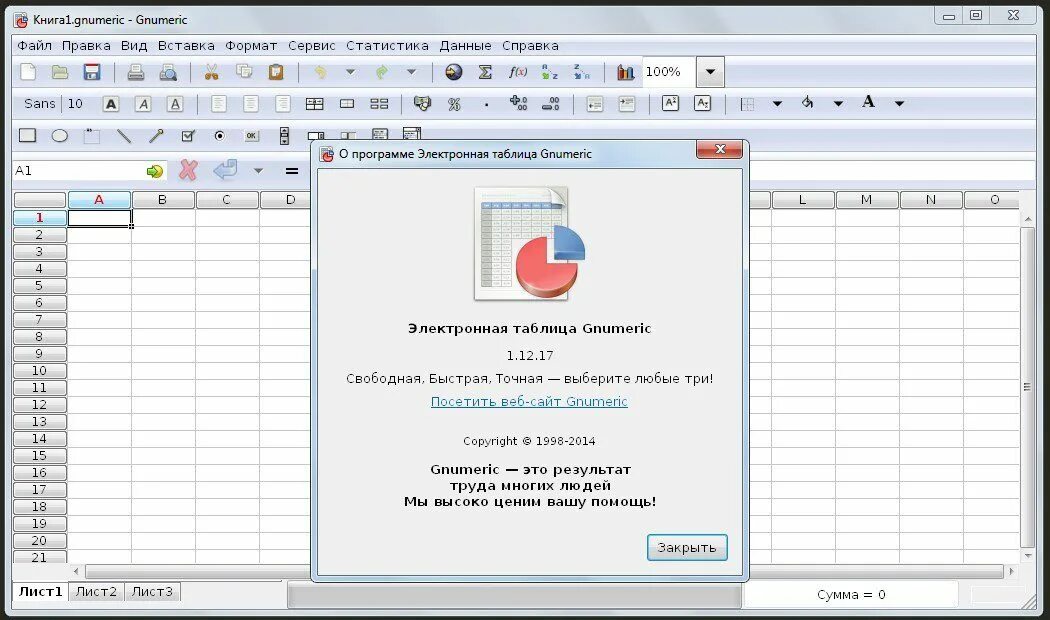The image size is (1050, 620).
Task: Create a new workbook with New icon
Action: (28, 72)
